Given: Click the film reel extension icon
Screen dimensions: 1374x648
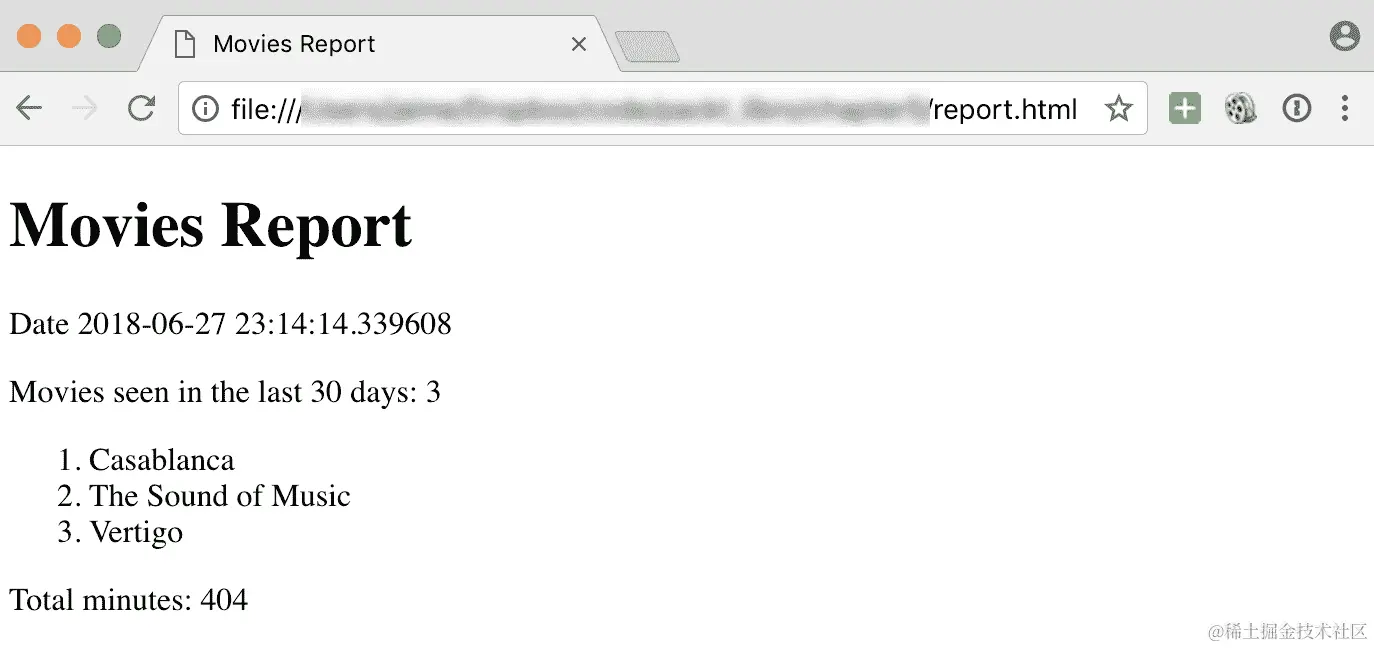Looking at the screenshot, I should coord(1240,108).
